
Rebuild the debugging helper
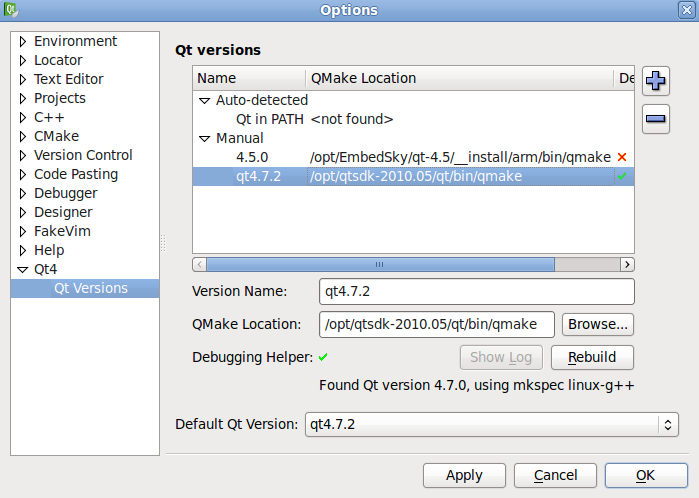592,357
